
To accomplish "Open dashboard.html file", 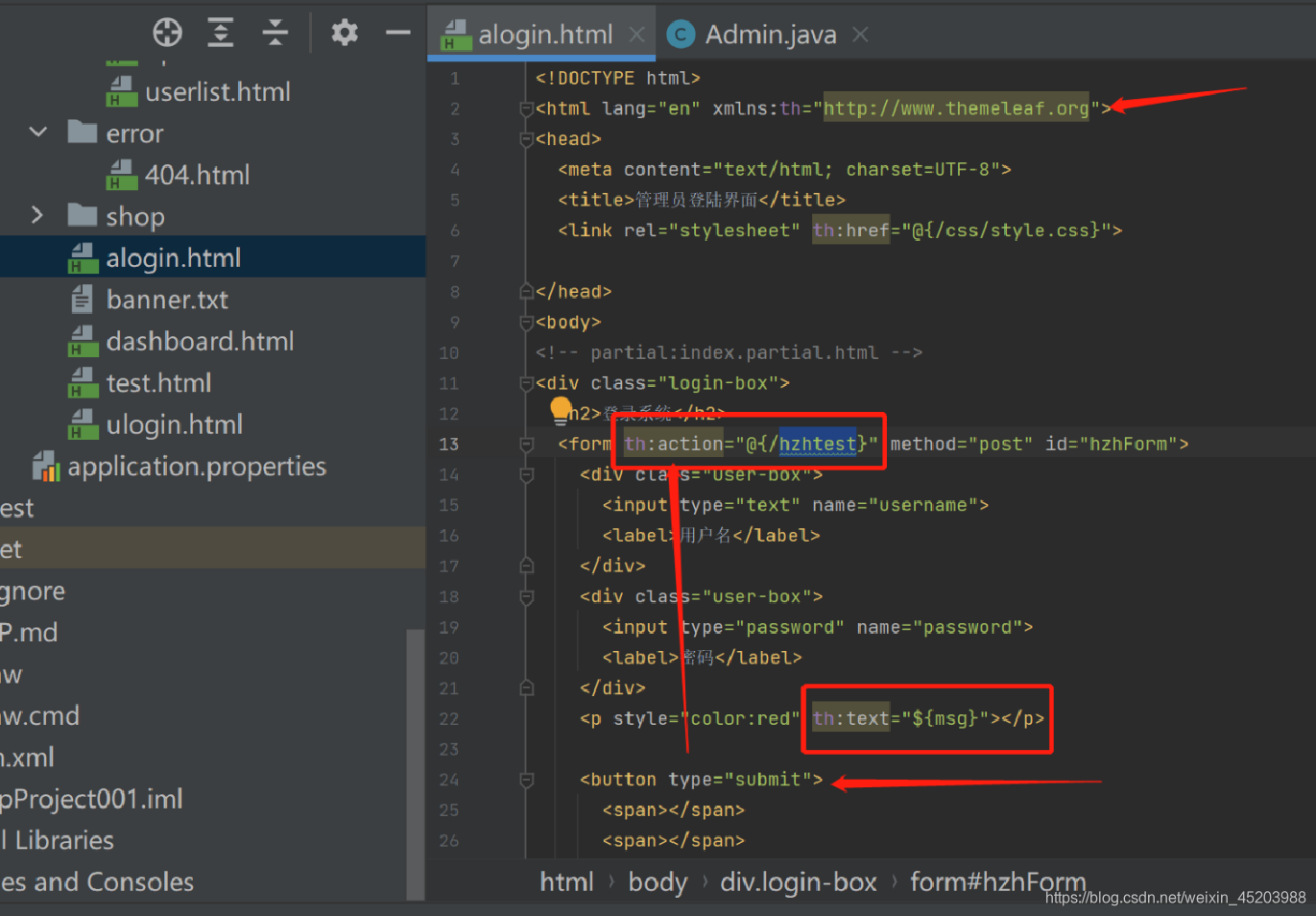I will [200, 341].
